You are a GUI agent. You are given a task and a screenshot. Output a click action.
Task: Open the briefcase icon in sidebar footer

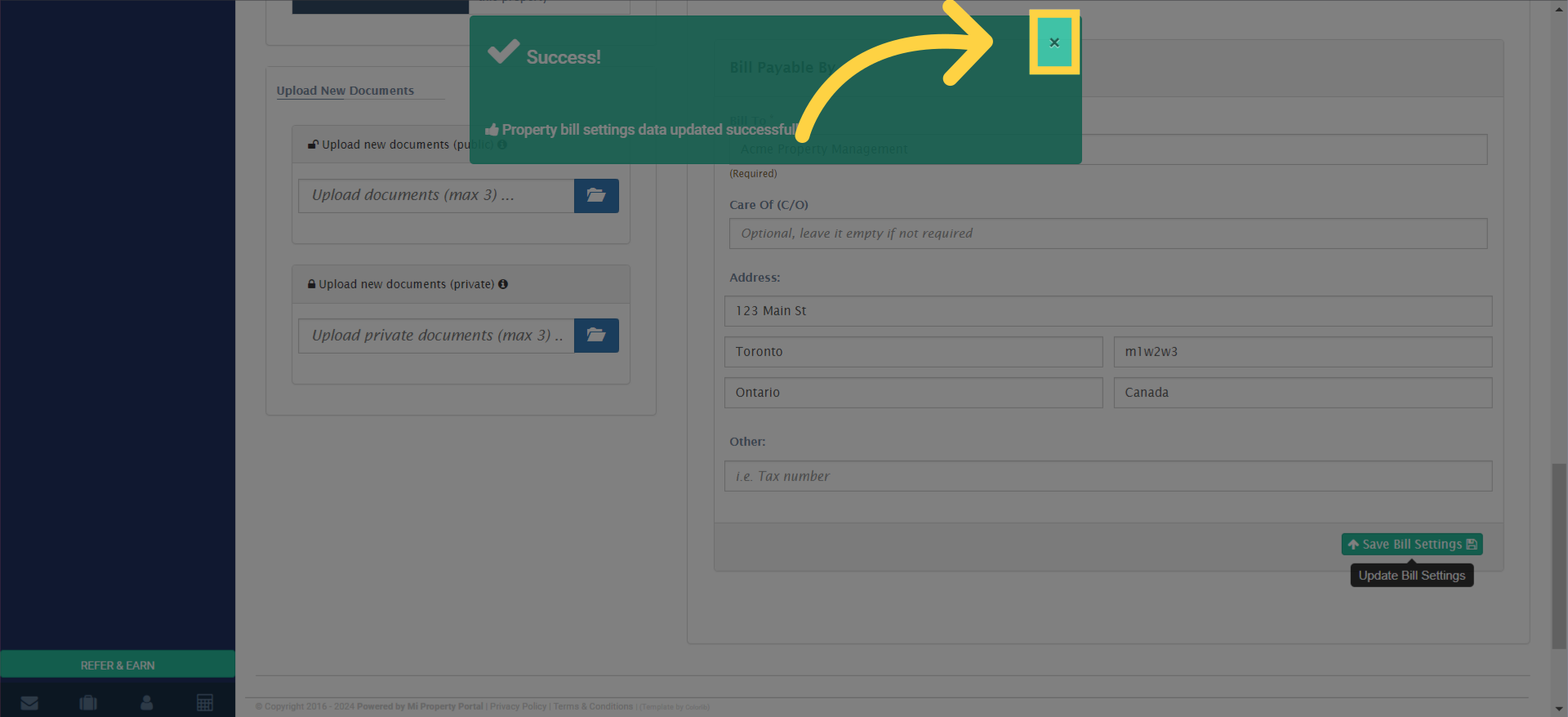point(88,702)
